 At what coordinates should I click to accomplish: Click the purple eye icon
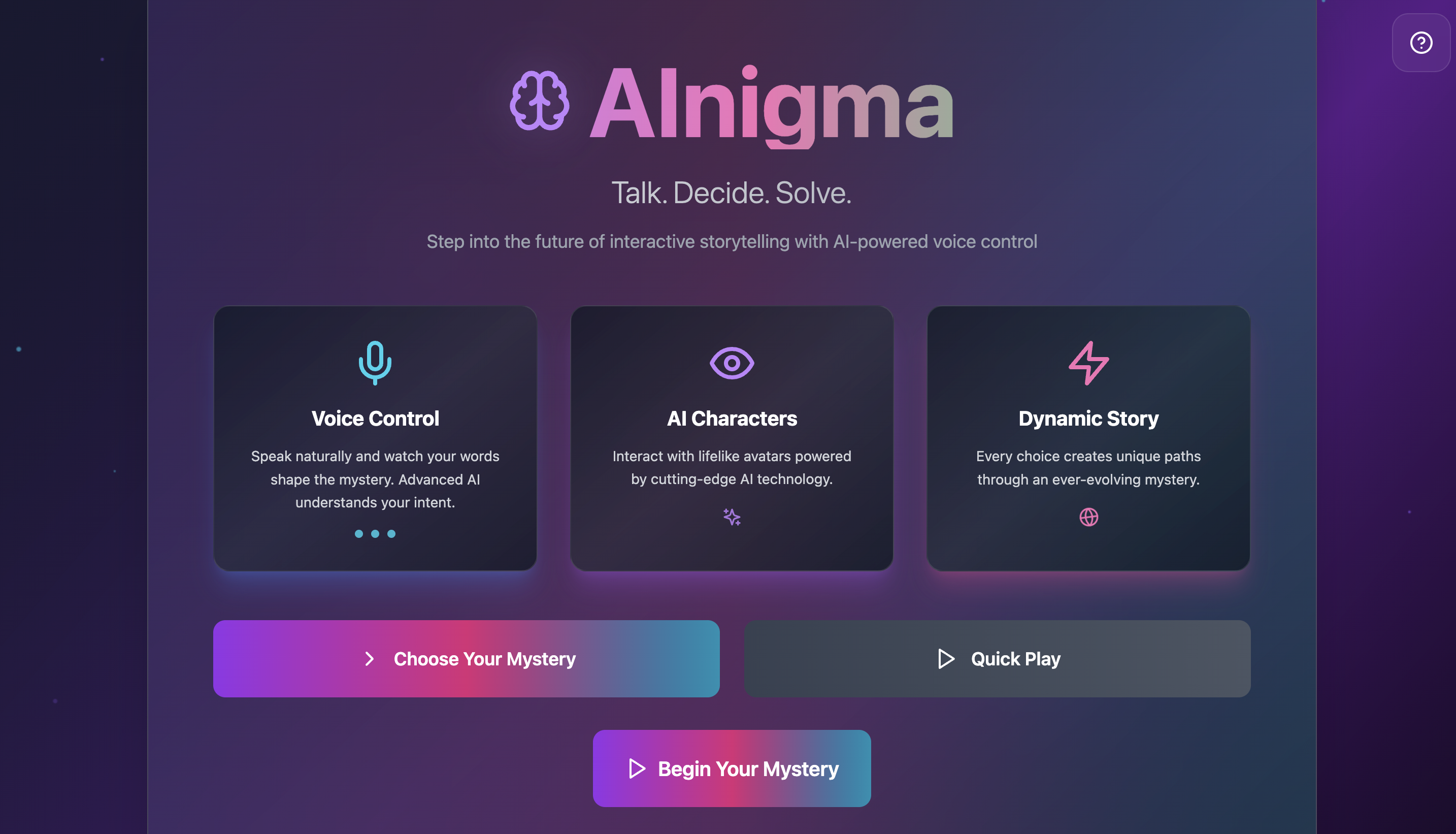[x=732, y=363]
